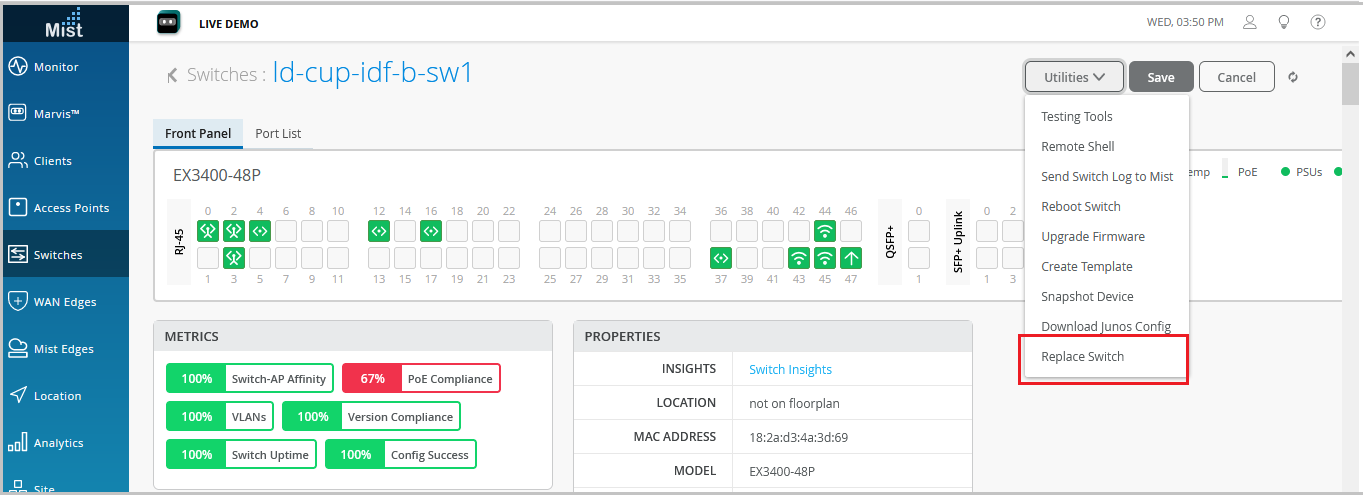Image resolution: width=1363 pixels, height=495 pixels.
Task: Open the Monitor section icon
Action: click(x=17, y=67)
